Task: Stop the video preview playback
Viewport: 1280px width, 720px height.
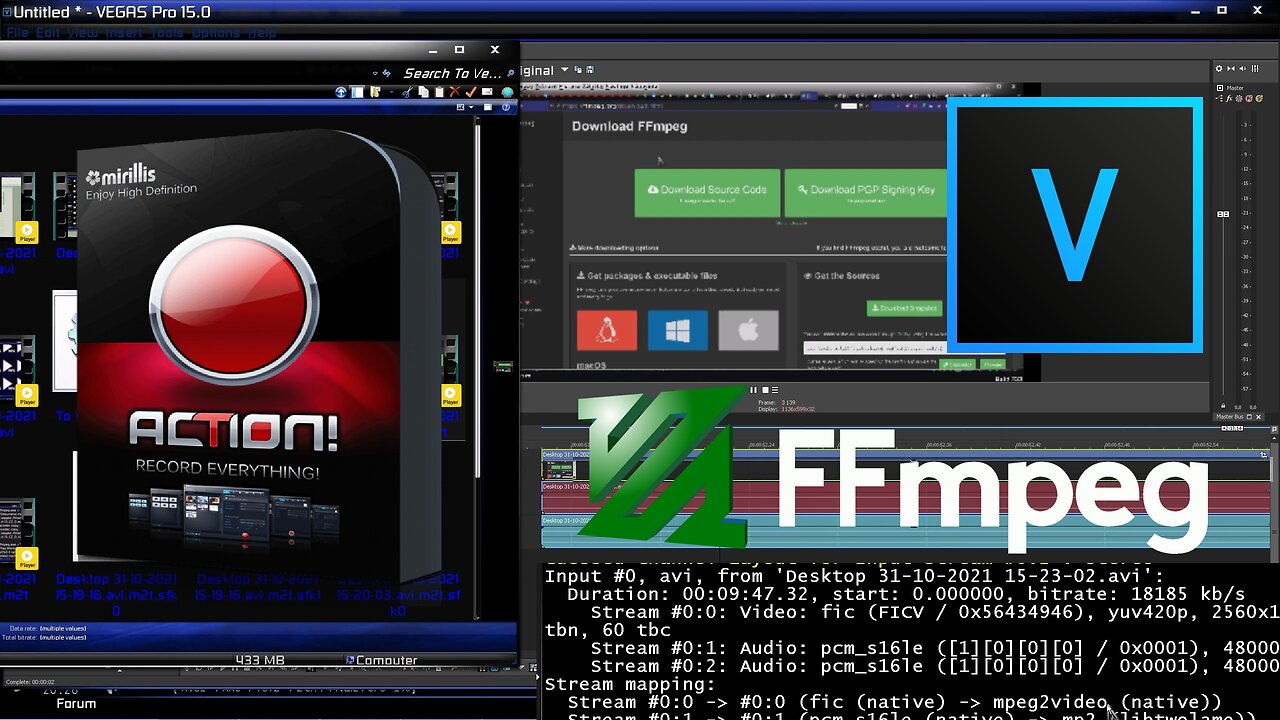Action: pos(765,390)
